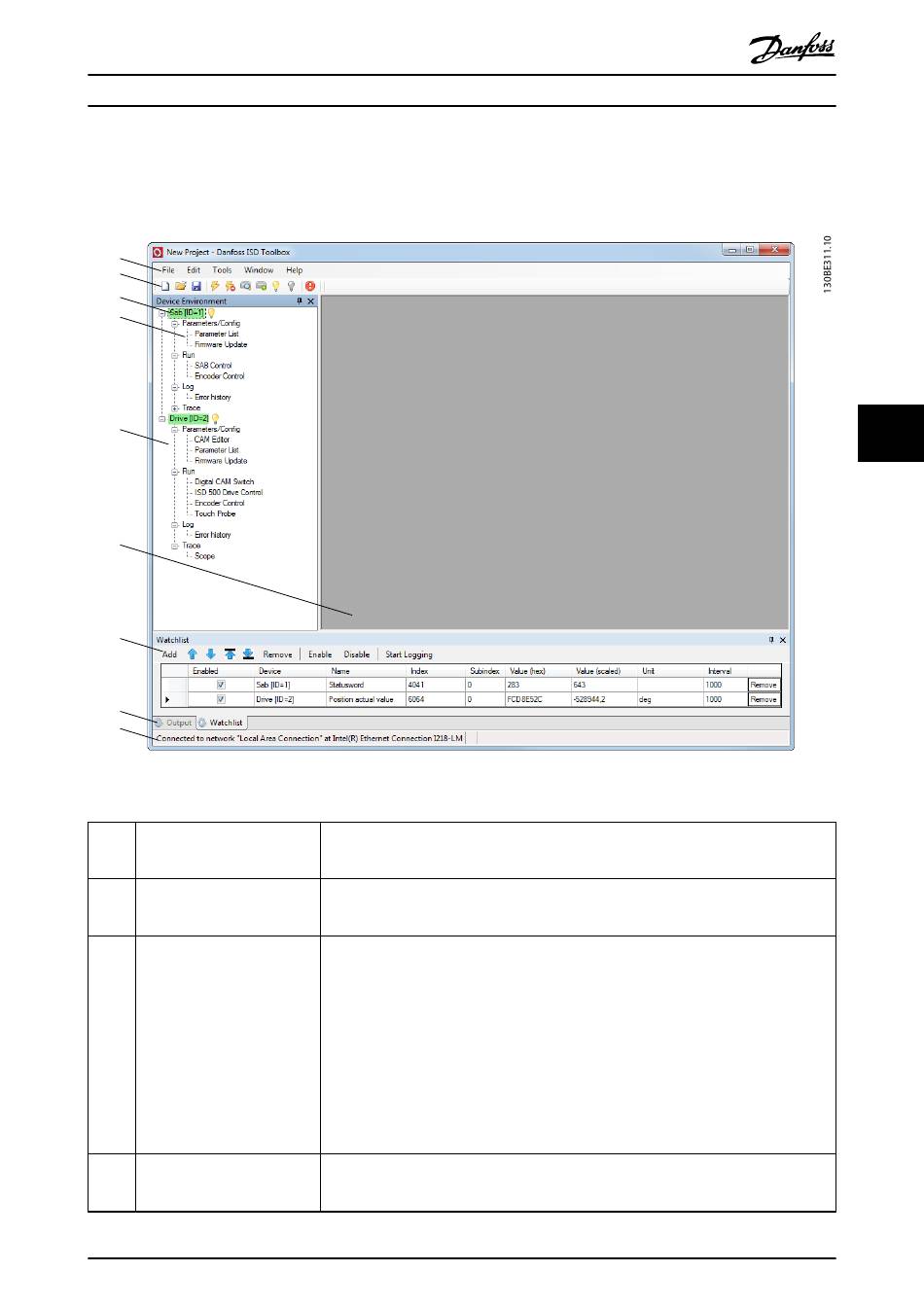Click the add device toolbar icon

click(x=261, y=286)
